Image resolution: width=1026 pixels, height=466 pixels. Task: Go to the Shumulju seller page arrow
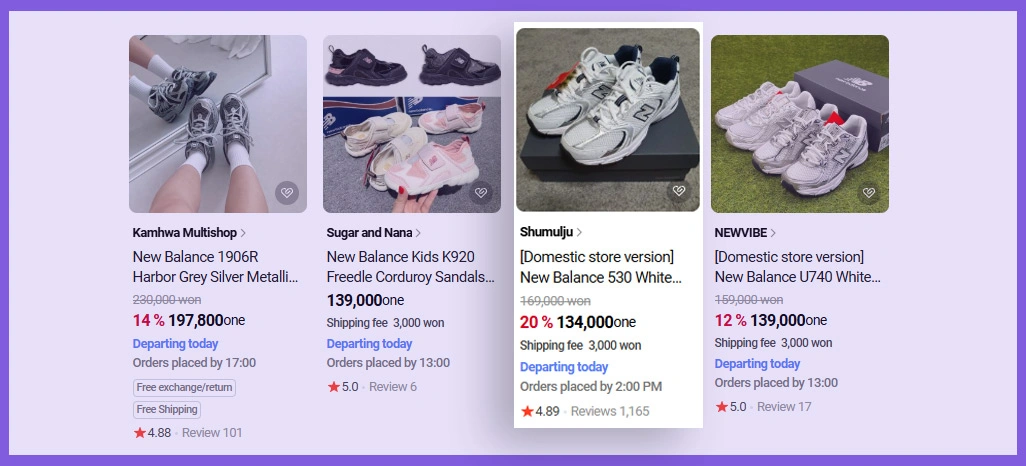tap(579, 232)
